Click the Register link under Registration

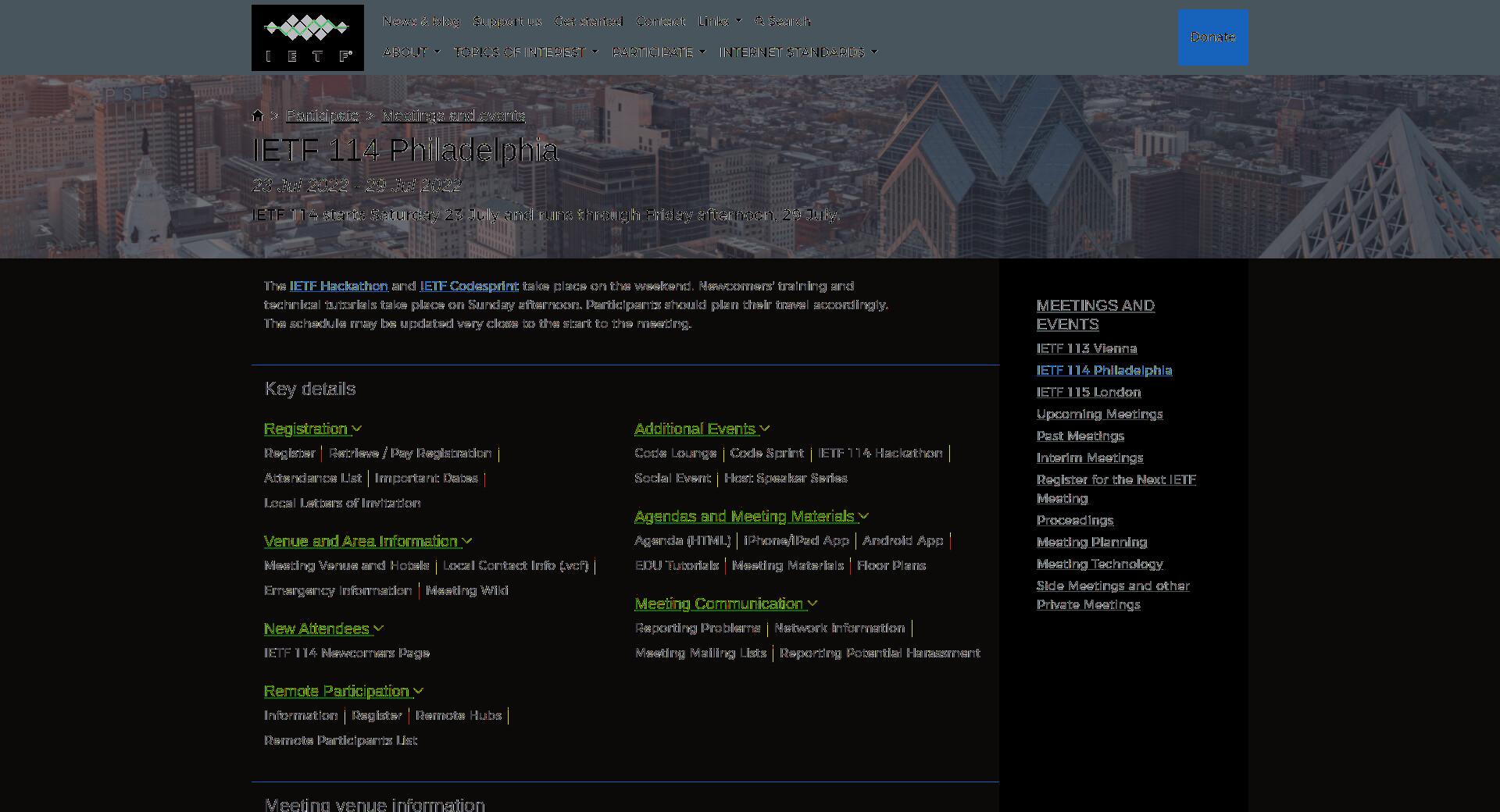tap(289, 454)
